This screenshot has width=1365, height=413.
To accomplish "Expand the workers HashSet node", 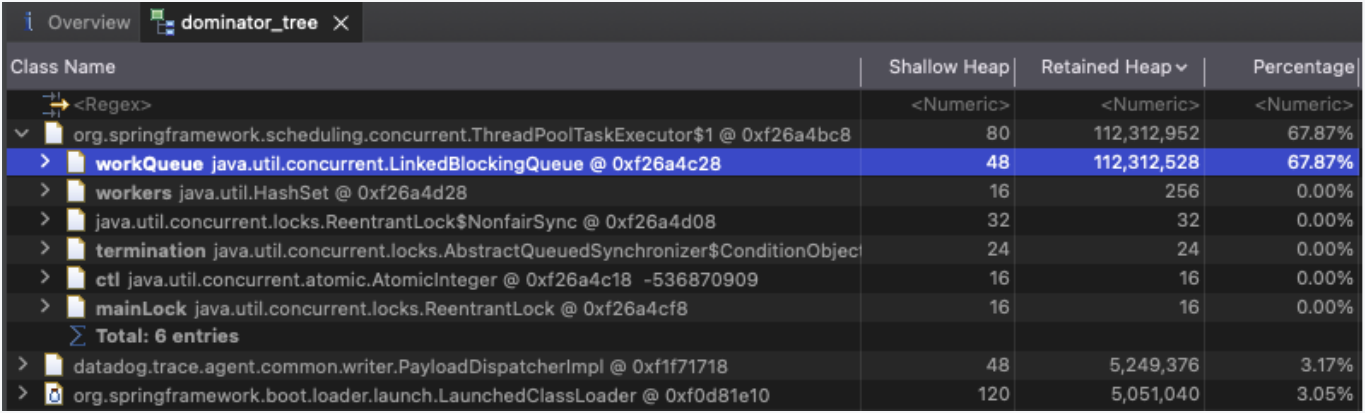I will (x=45, y=191).
